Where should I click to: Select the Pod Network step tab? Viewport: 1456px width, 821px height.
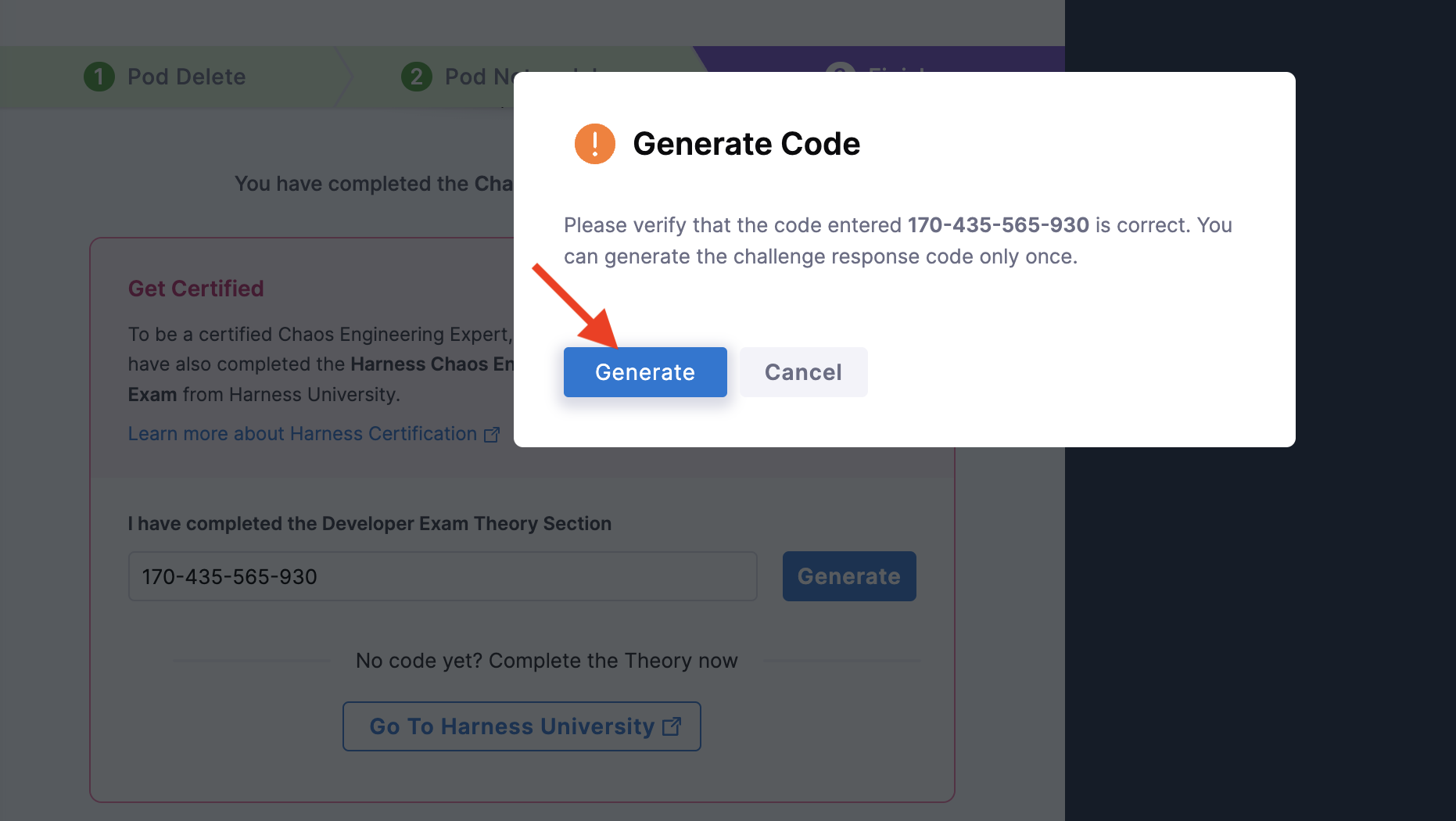click(469, 77)
